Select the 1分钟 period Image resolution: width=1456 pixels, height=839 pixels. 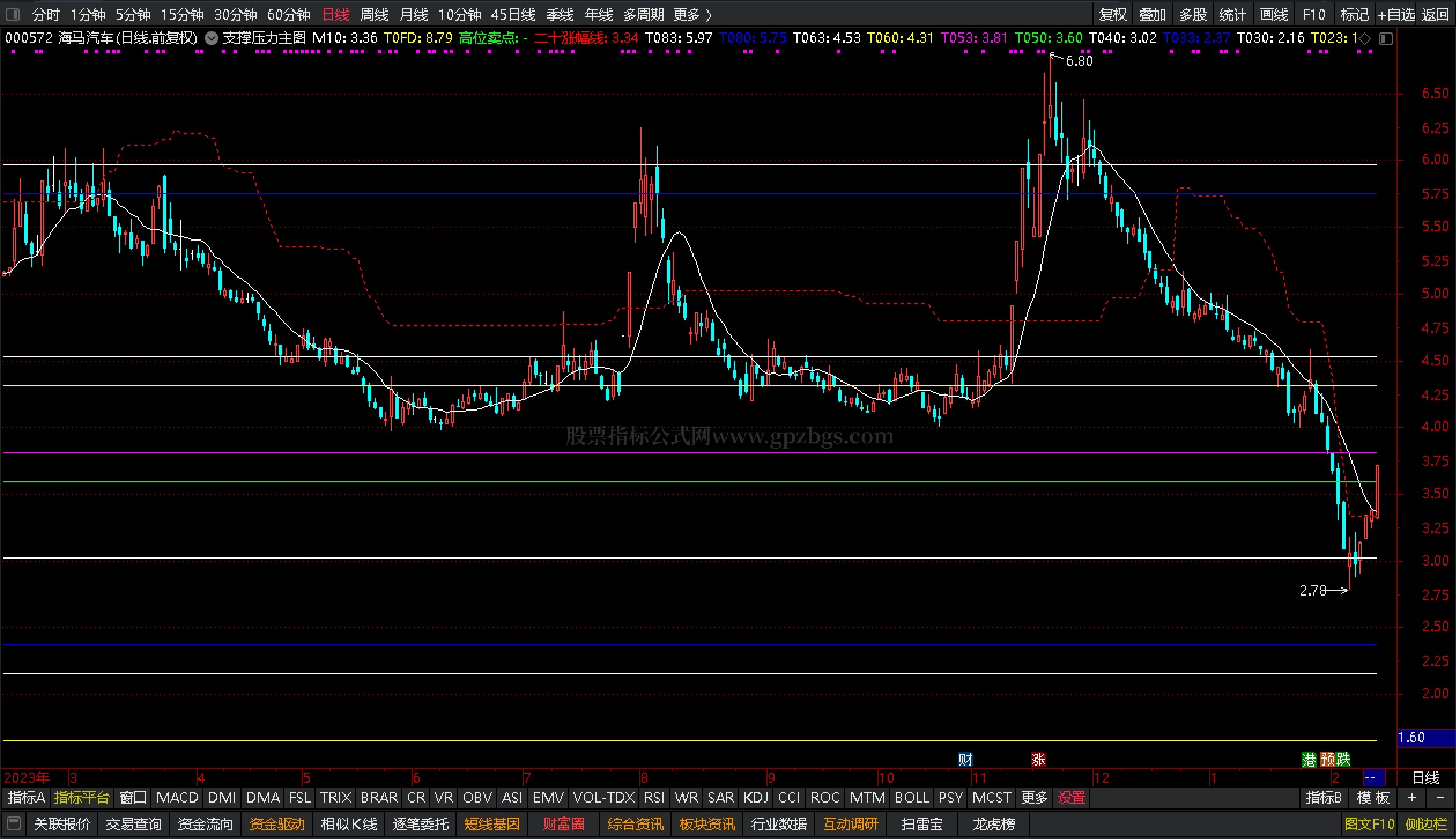88,14
